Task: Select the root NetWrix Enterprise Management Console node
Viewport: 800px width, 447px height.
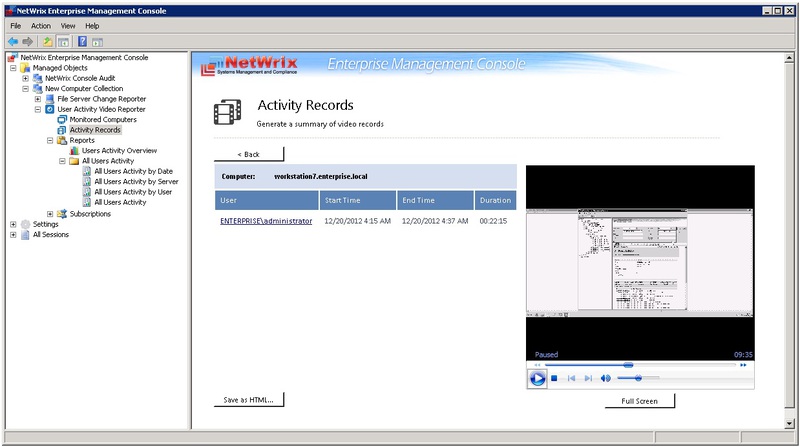Action: [x=84, y=57]
